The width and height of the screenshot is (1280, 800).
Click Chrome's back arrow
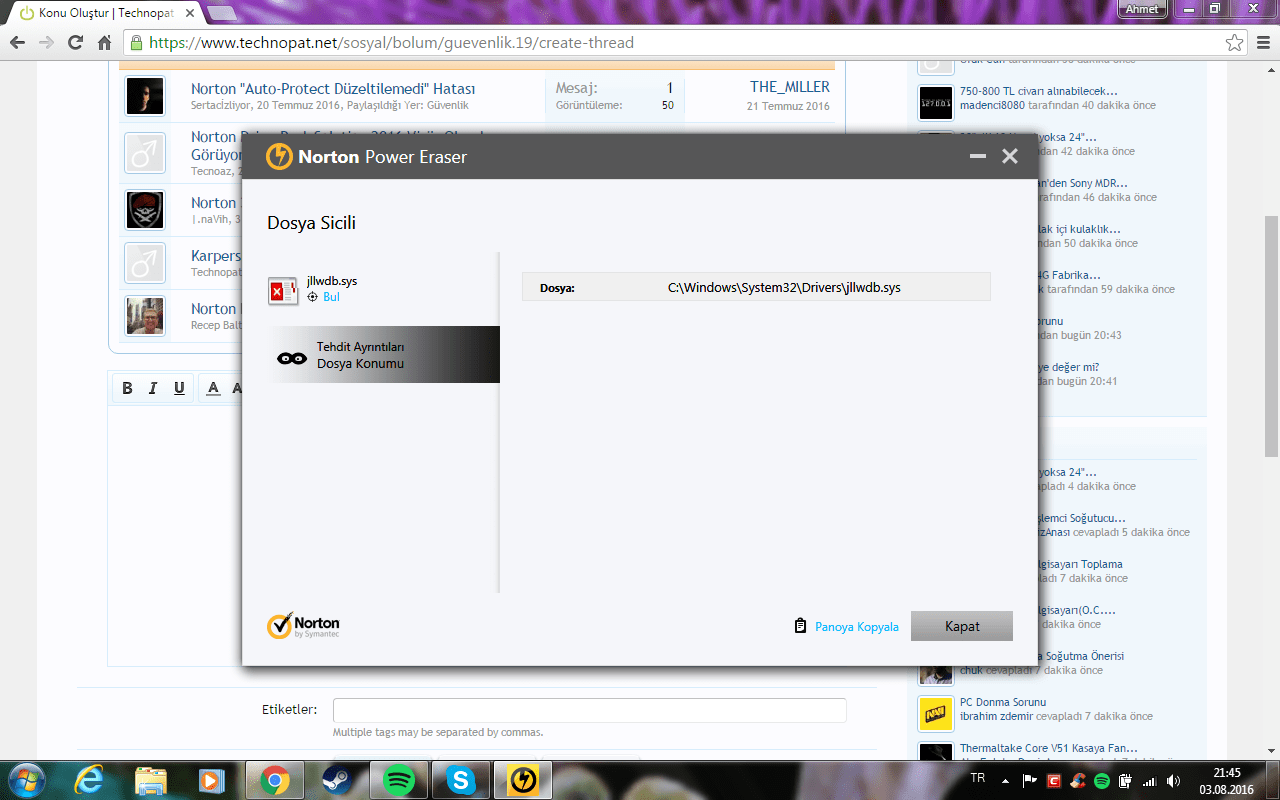(17, 43)
